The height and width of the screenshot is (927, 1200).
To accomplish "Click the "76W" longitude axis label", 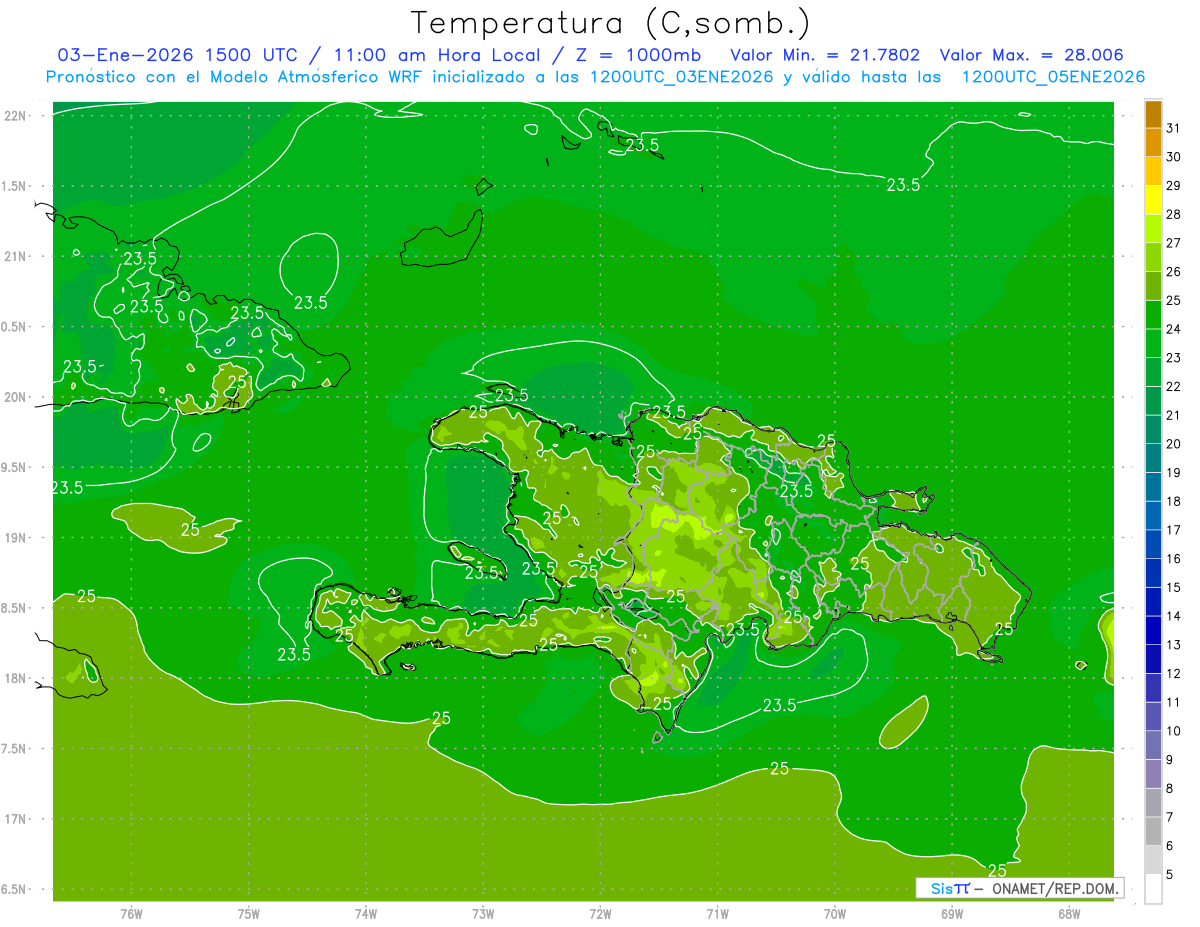I will point(132,914).
